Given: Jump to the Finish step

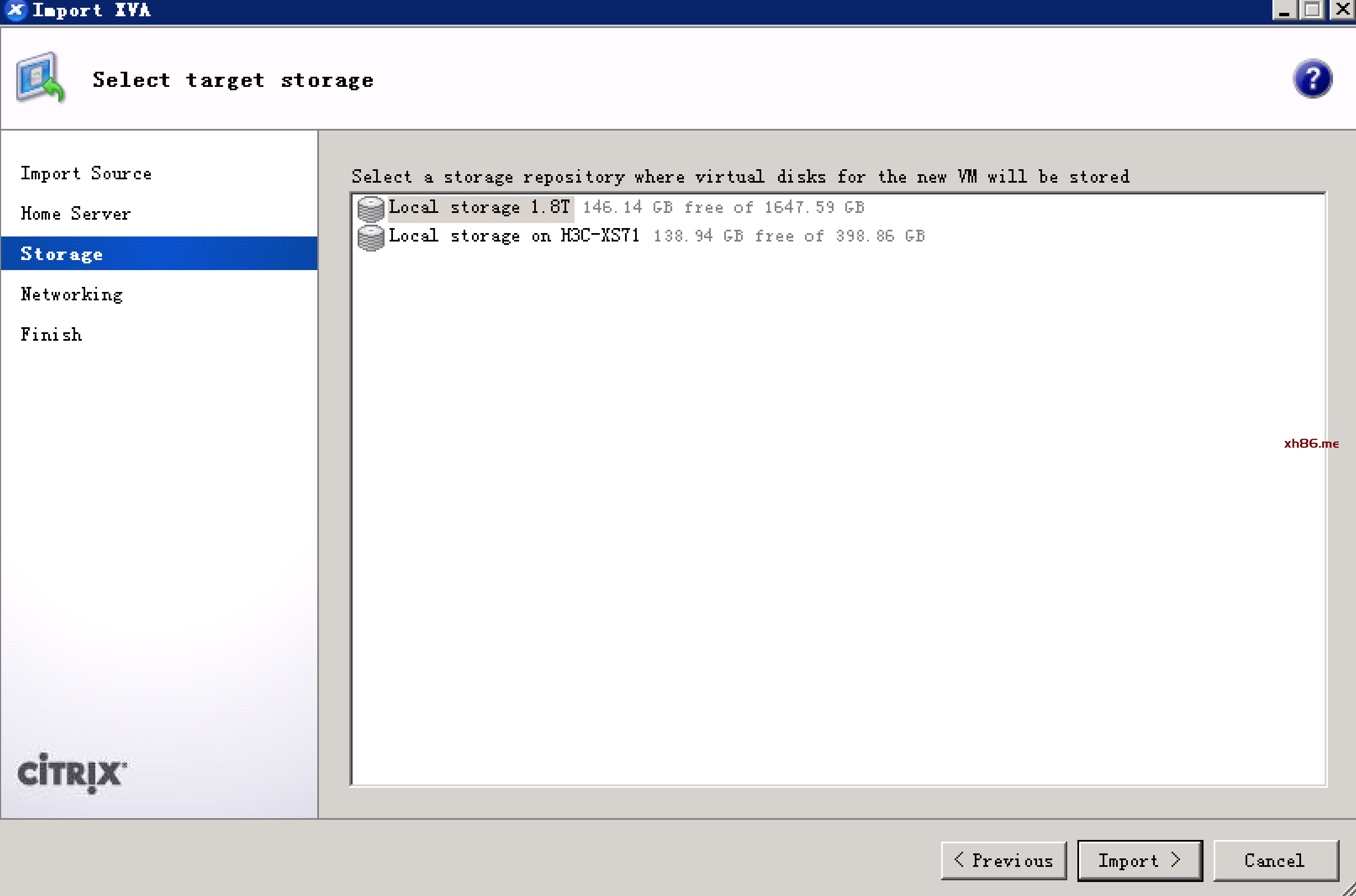Looking at the screenshot, I should coord(51,335).
